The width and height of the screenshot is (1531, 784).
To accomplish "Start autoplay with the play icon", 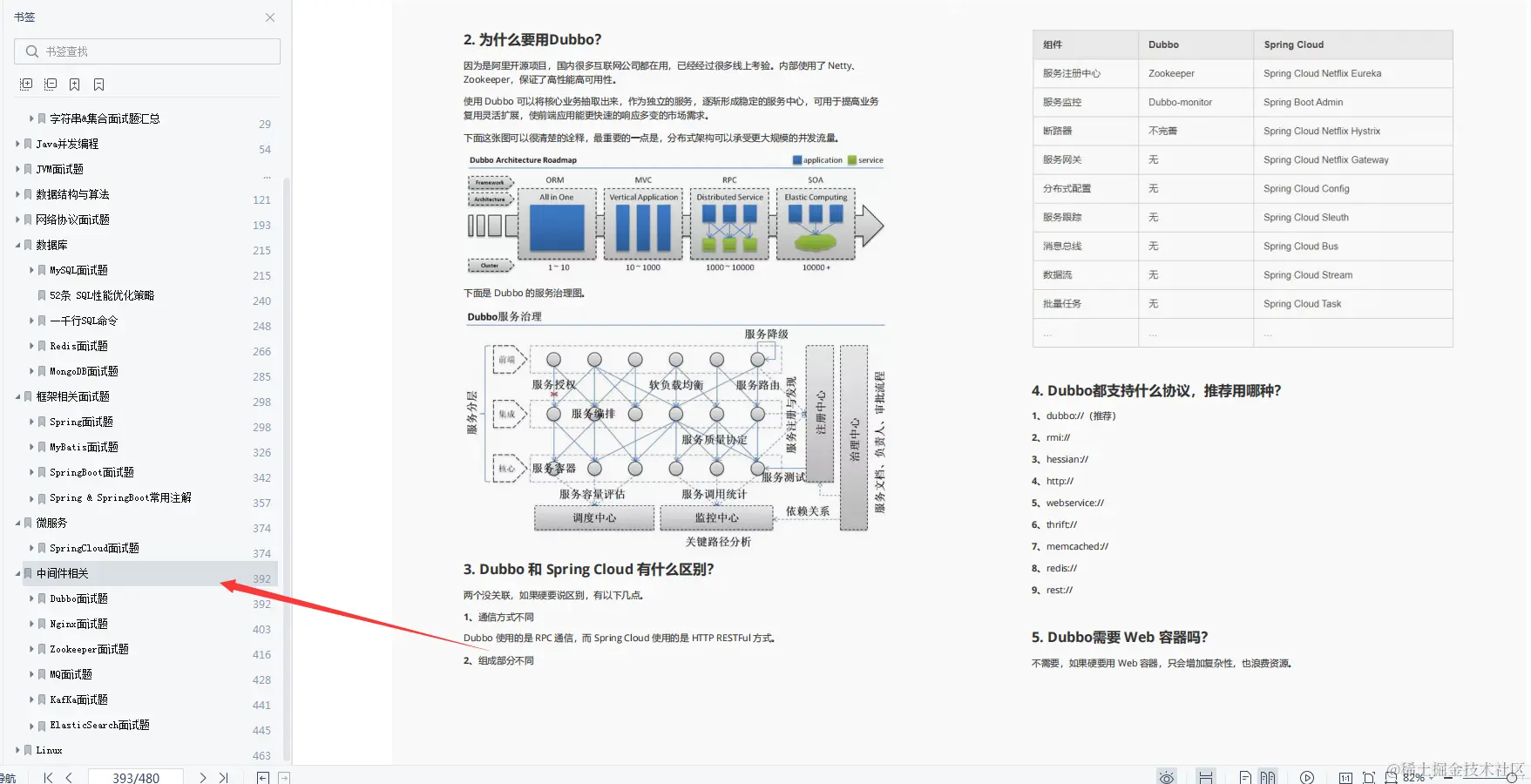I will point(1307,776).
